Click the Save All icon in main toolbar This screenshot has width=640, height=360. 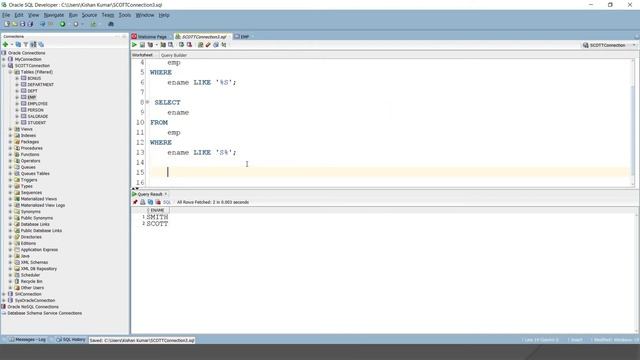(x=30, y=24)
